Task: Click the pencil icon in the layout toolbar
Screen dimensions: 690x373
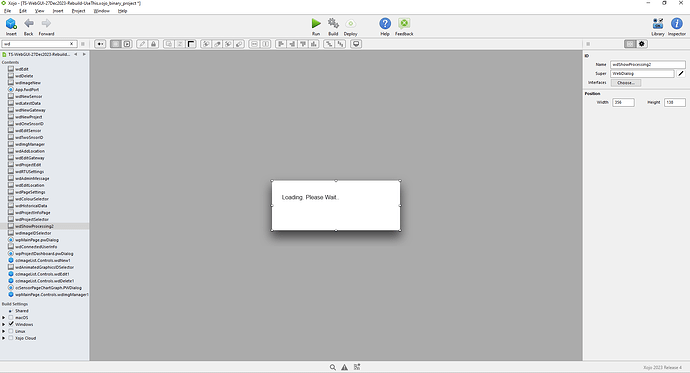Action: tap(142, 44)
